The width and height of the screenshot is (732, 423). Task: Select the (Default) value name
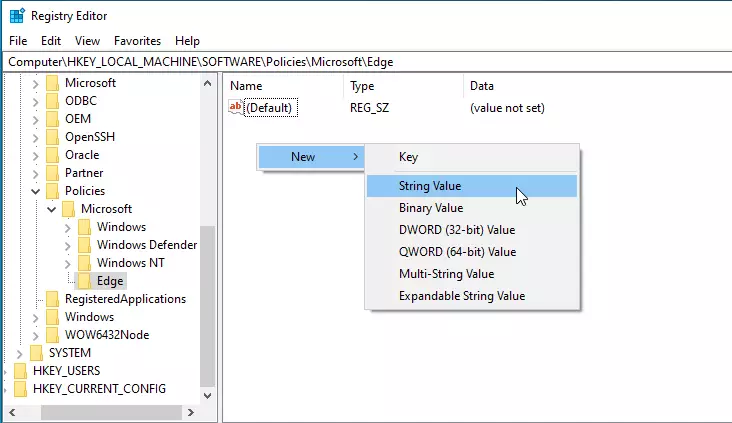[271, 108]
